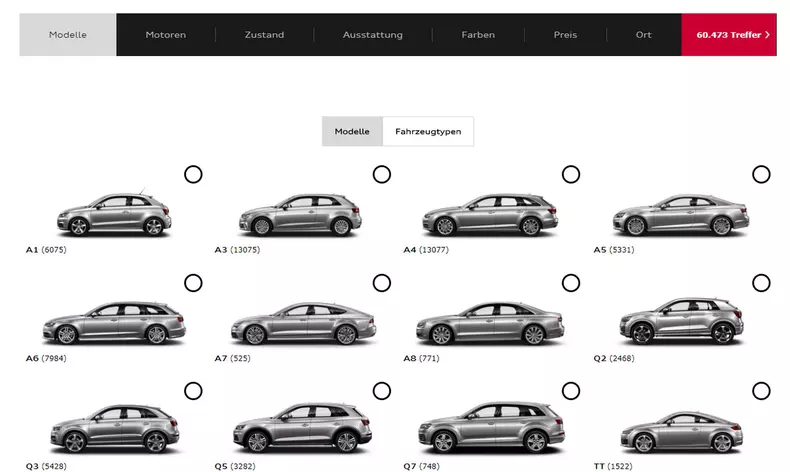The width and height of the screenshot is (790, 472).
Task: Click the A5 car image
Action: coord(681,216)
